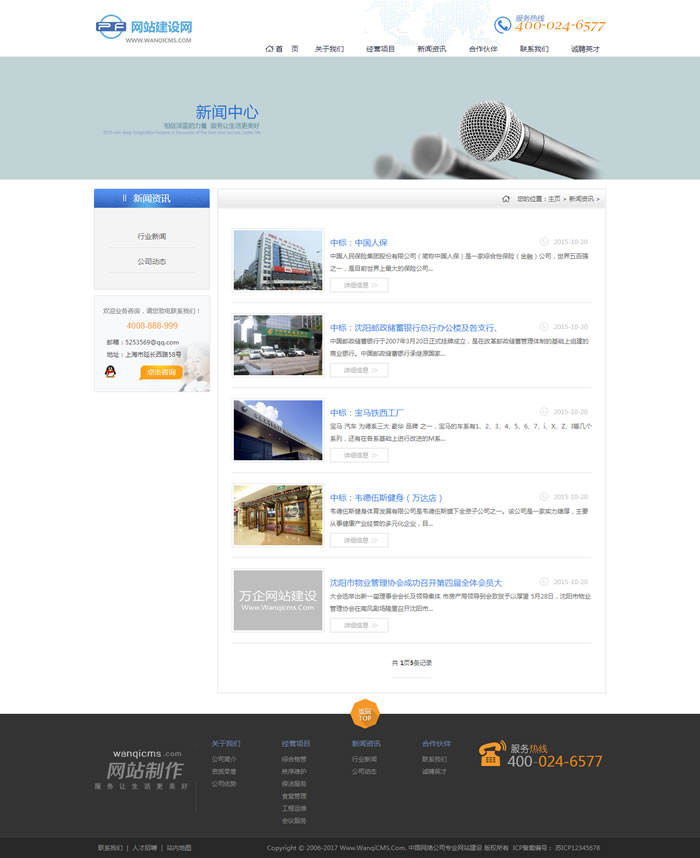Click 详细信息 button under 沈阳市物业管理协会
The image size is (700, 858).
(x=359, y=625)
